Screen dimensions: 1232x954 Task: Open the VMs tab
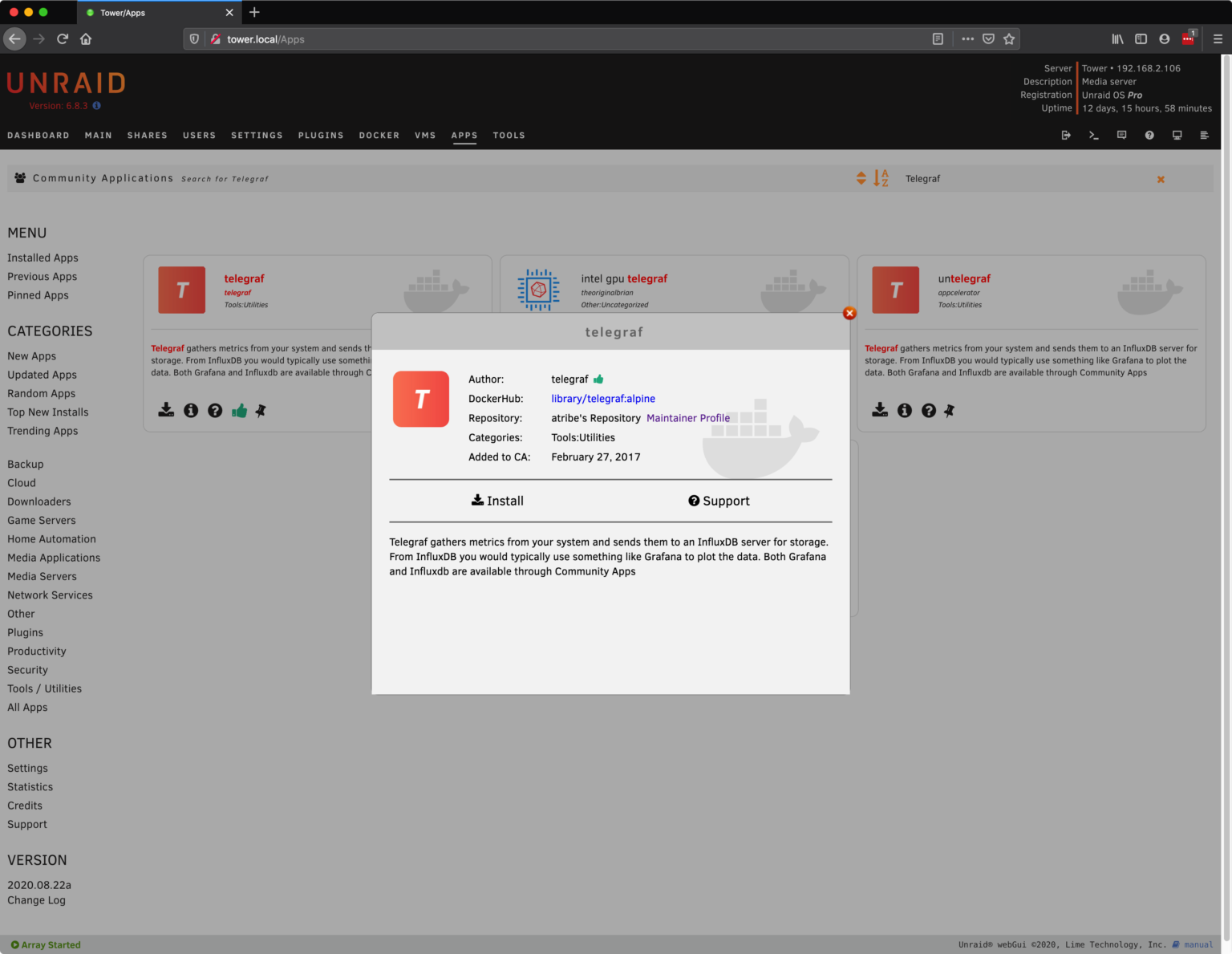pos(425,136)
